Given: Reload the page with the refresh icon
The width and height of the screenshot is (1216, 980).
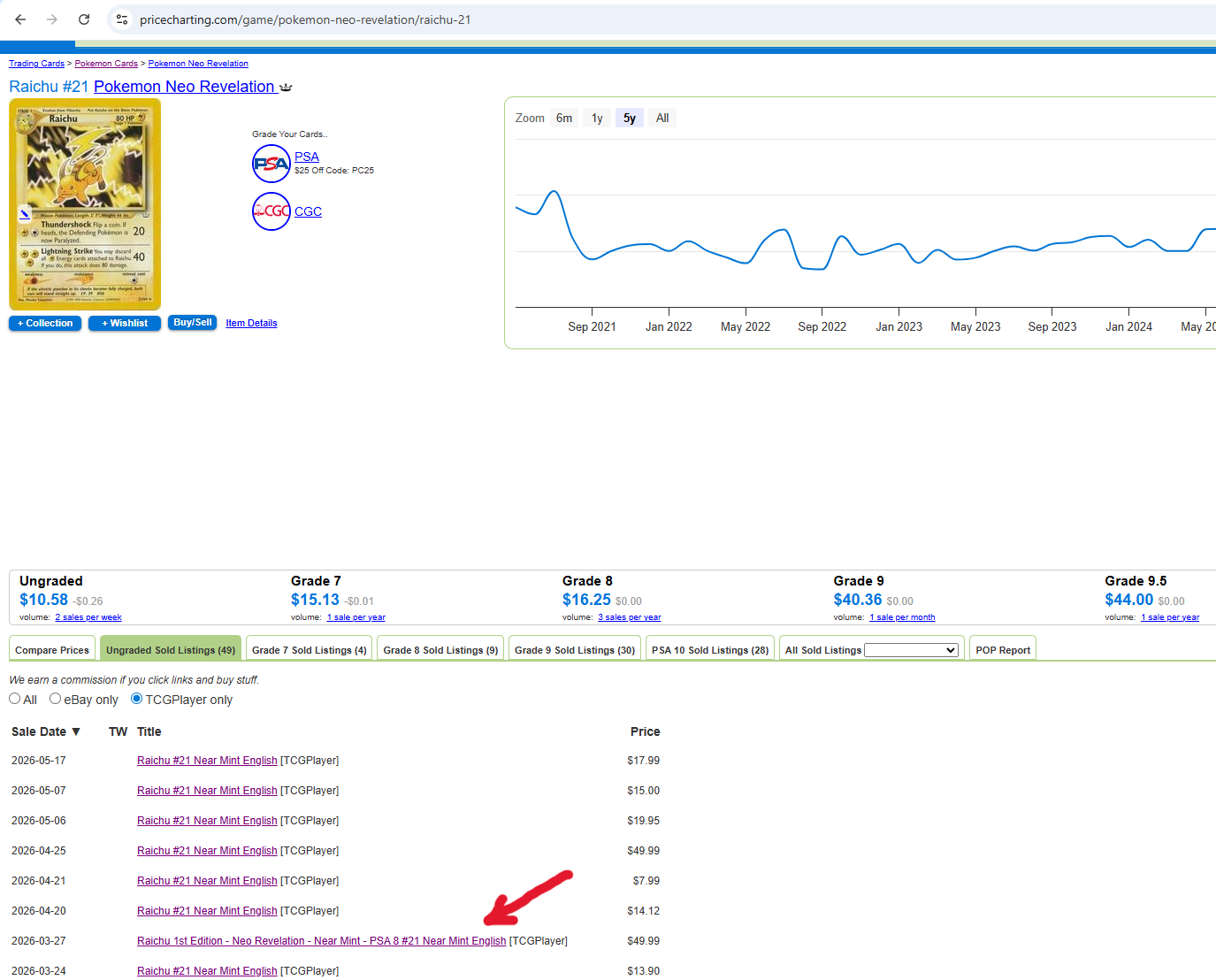Looking at the screenshot, I should tap(84, 19).
